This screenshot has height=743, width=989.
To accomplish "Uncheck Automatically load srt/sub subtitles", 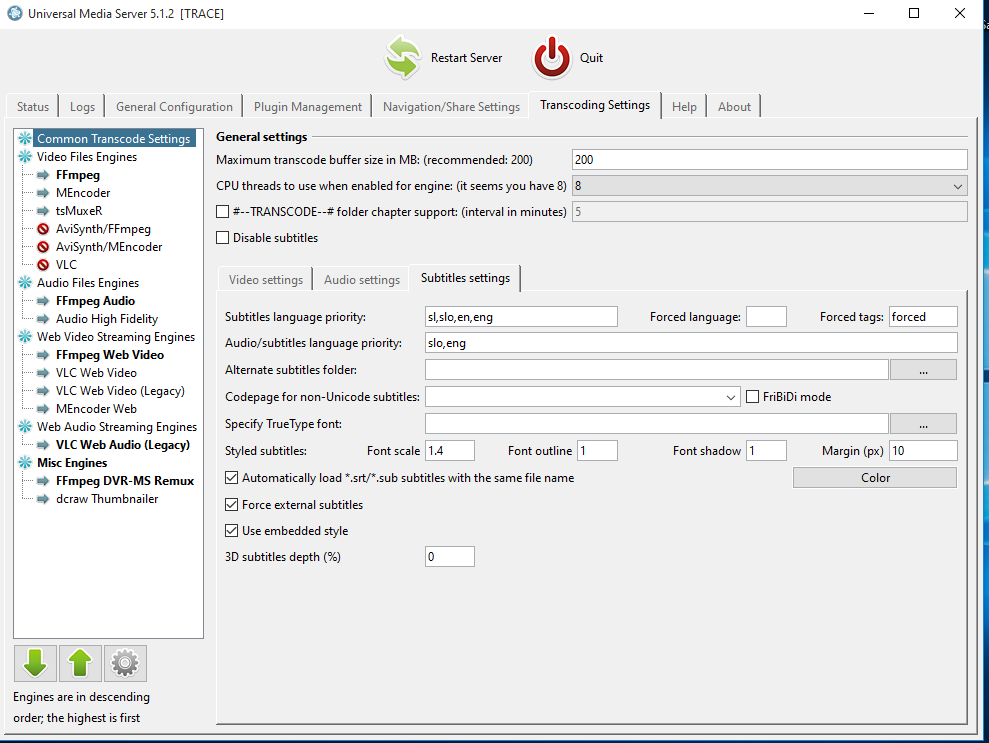I will click(x=231, y=477).
